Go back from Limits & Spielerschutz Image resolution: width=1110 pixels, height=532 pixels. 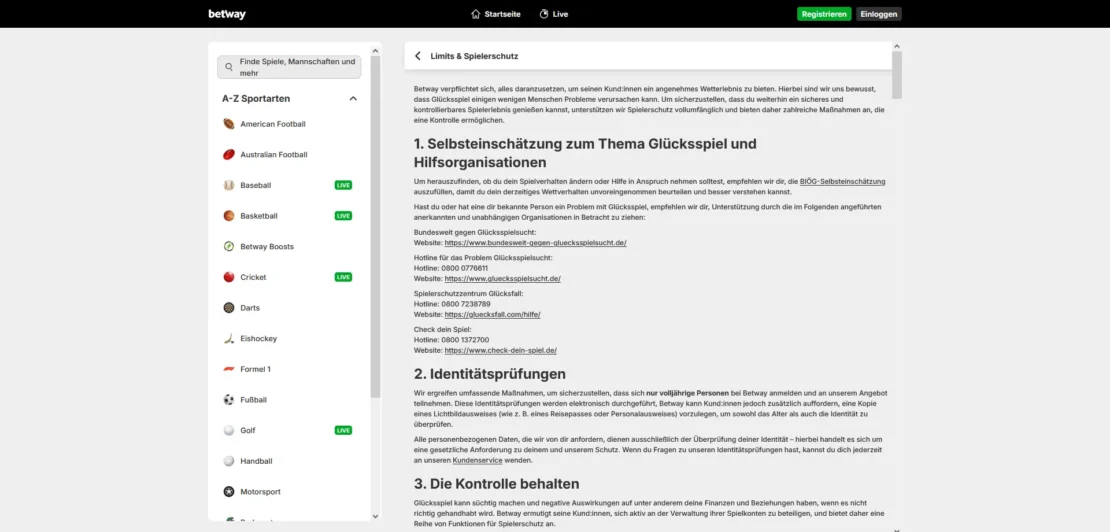coord(418,56)
